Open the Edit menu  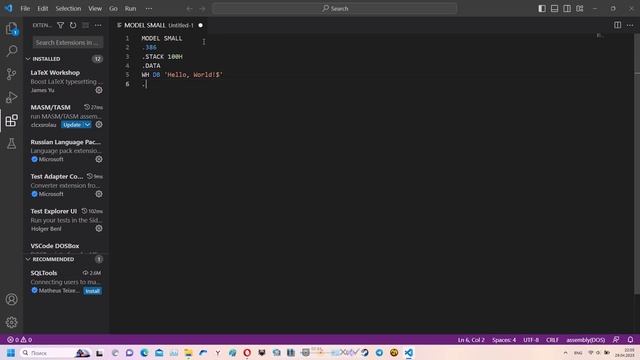[43, 9]
